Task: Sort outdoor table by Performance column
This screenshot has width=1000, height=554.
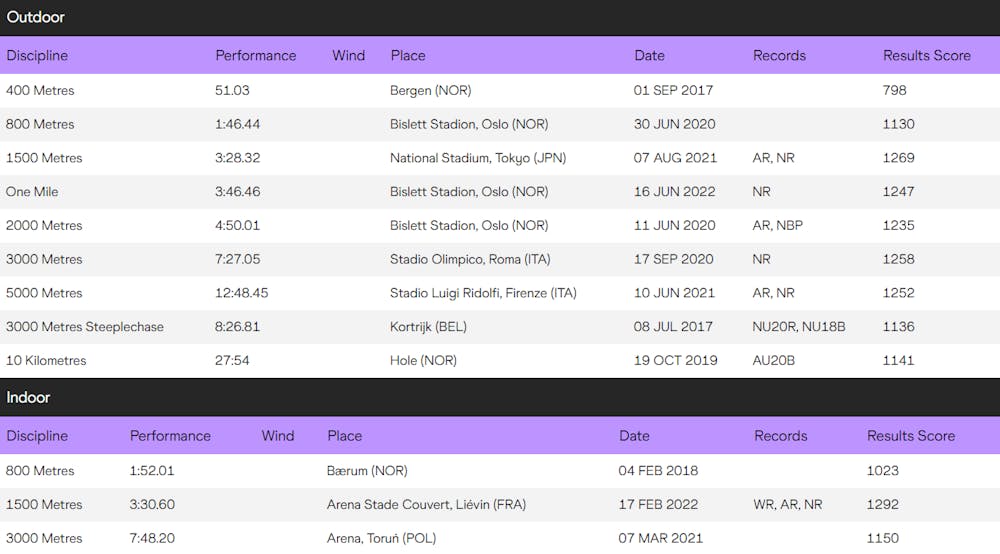Action: (x=255, y=55)
